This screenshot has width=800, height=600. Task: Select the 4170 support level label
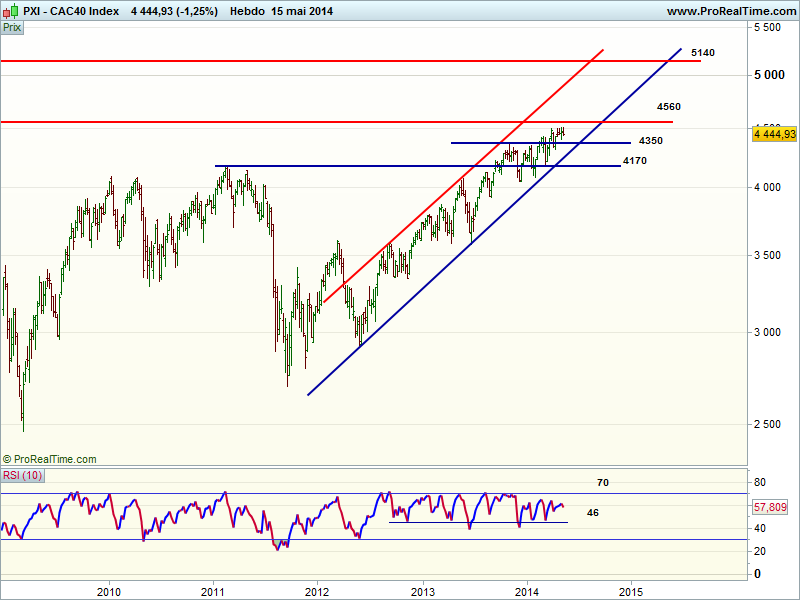pos(634,160)
